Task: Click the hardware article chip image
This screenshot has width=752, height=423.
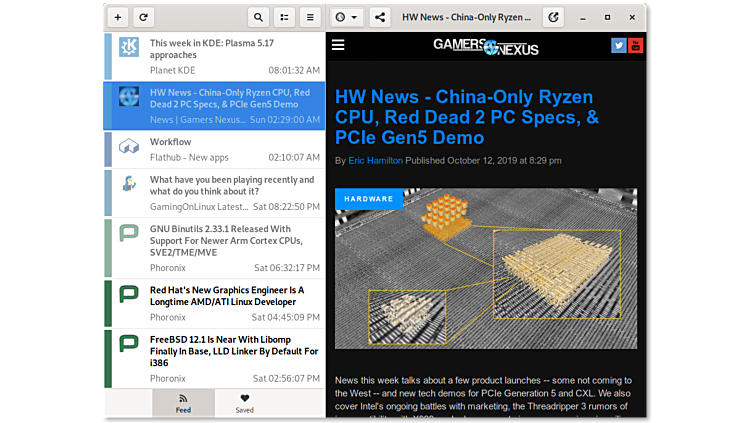Action: click(486, 268)
